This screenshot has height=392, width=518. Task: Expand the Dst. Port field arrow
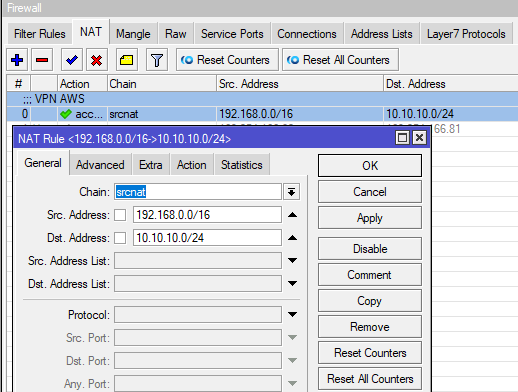[292, 361]
